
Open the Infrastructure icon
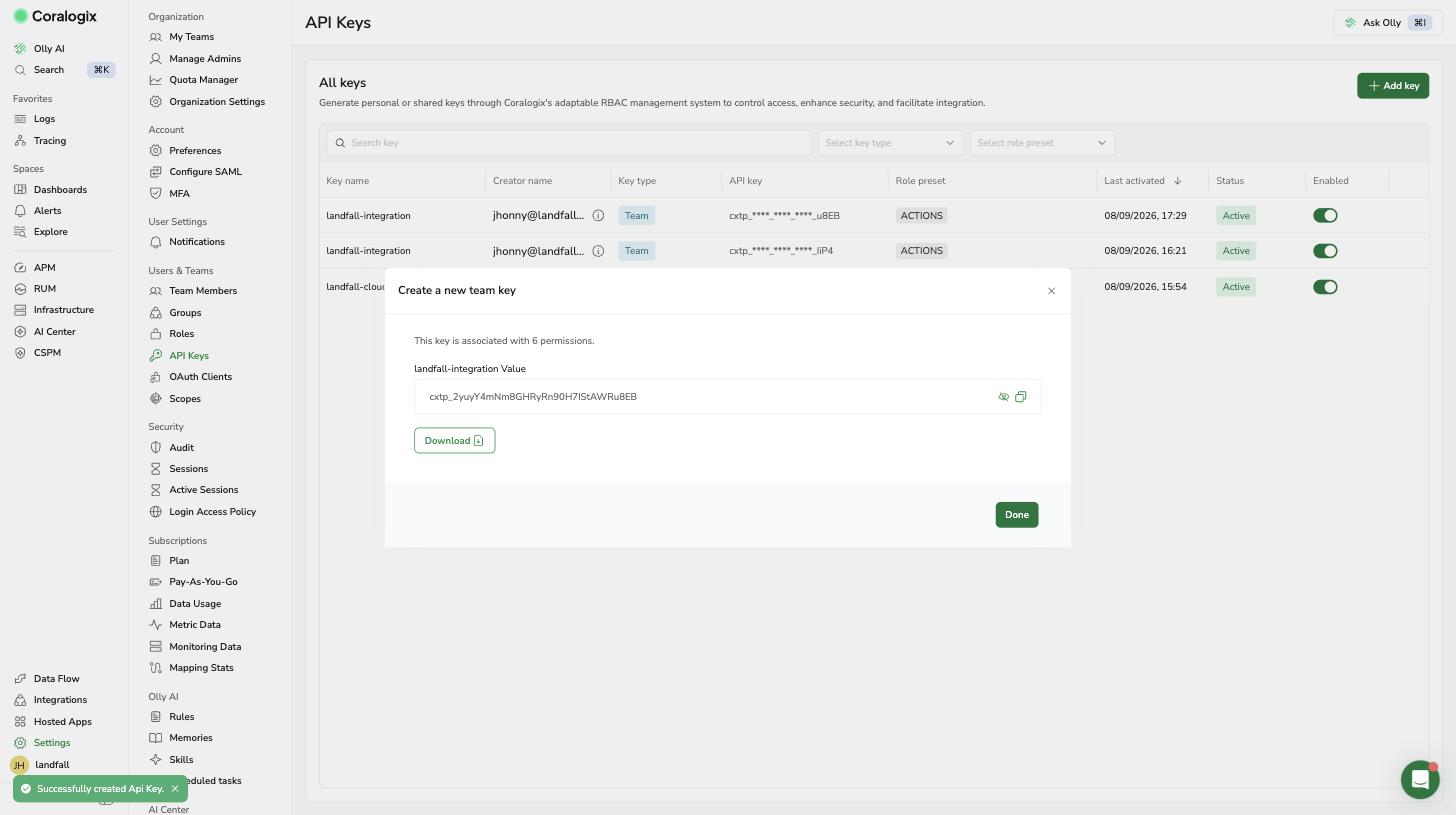pyautogui.click(x=20, y=310)
